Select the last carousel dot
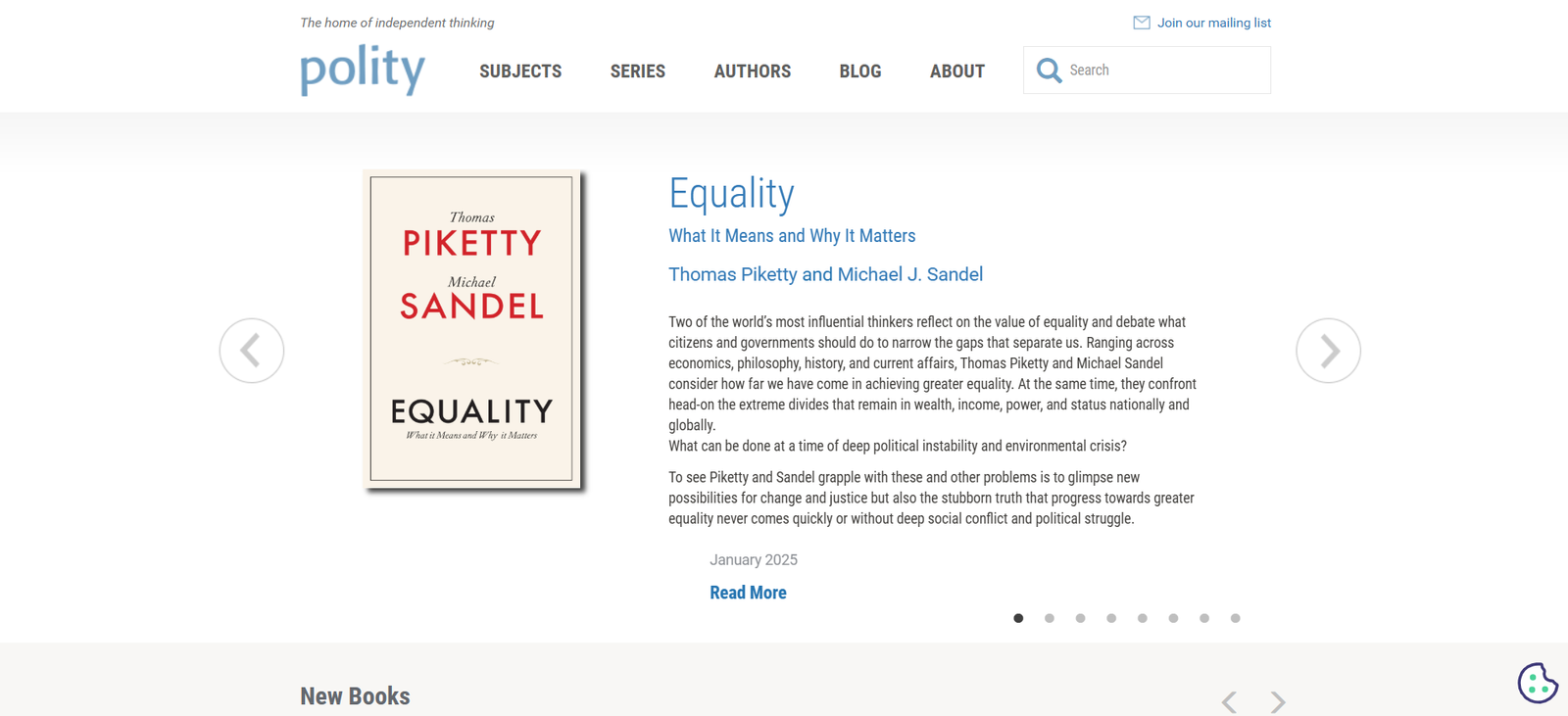This screenshot has height=716, width=1568. pos(1235,618)
